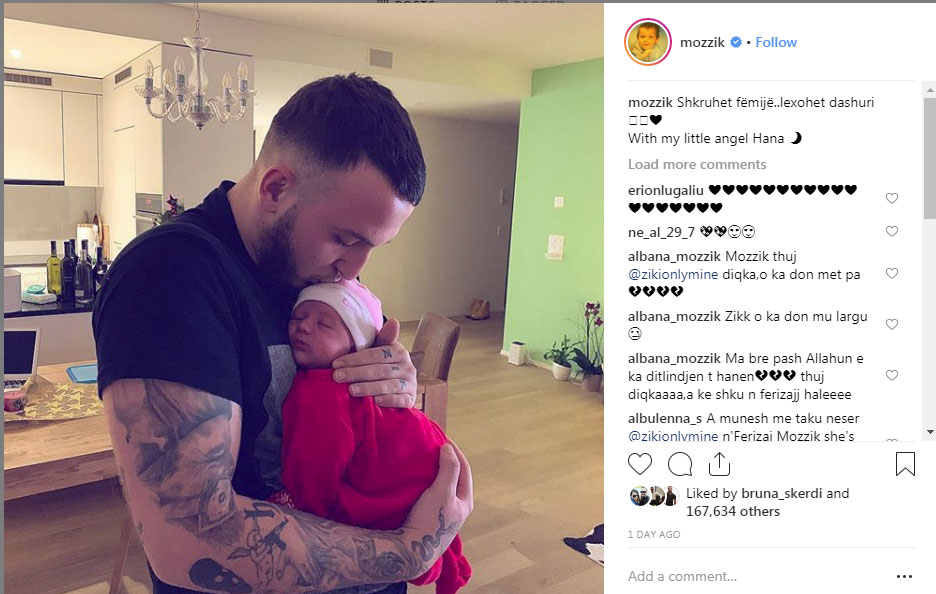Open the comment speech bubble icon

pos(680,464)
